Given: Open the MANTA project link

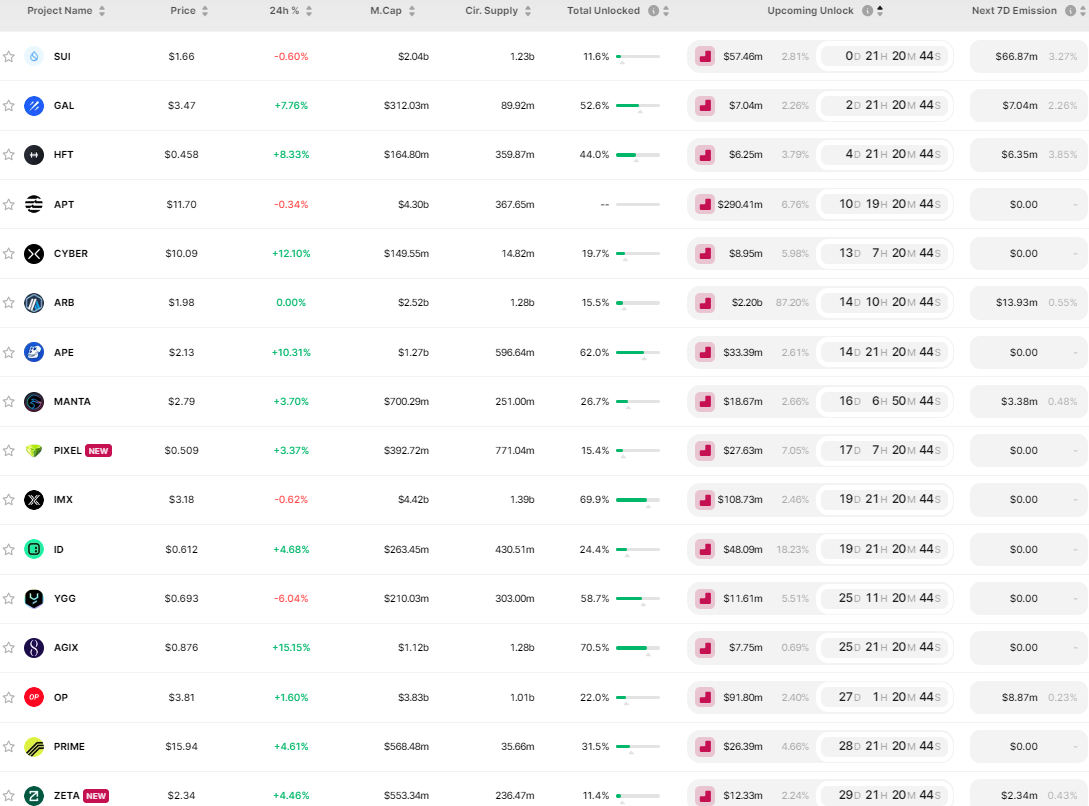Looking at the screenshot, I should click(x=72, y=402).
